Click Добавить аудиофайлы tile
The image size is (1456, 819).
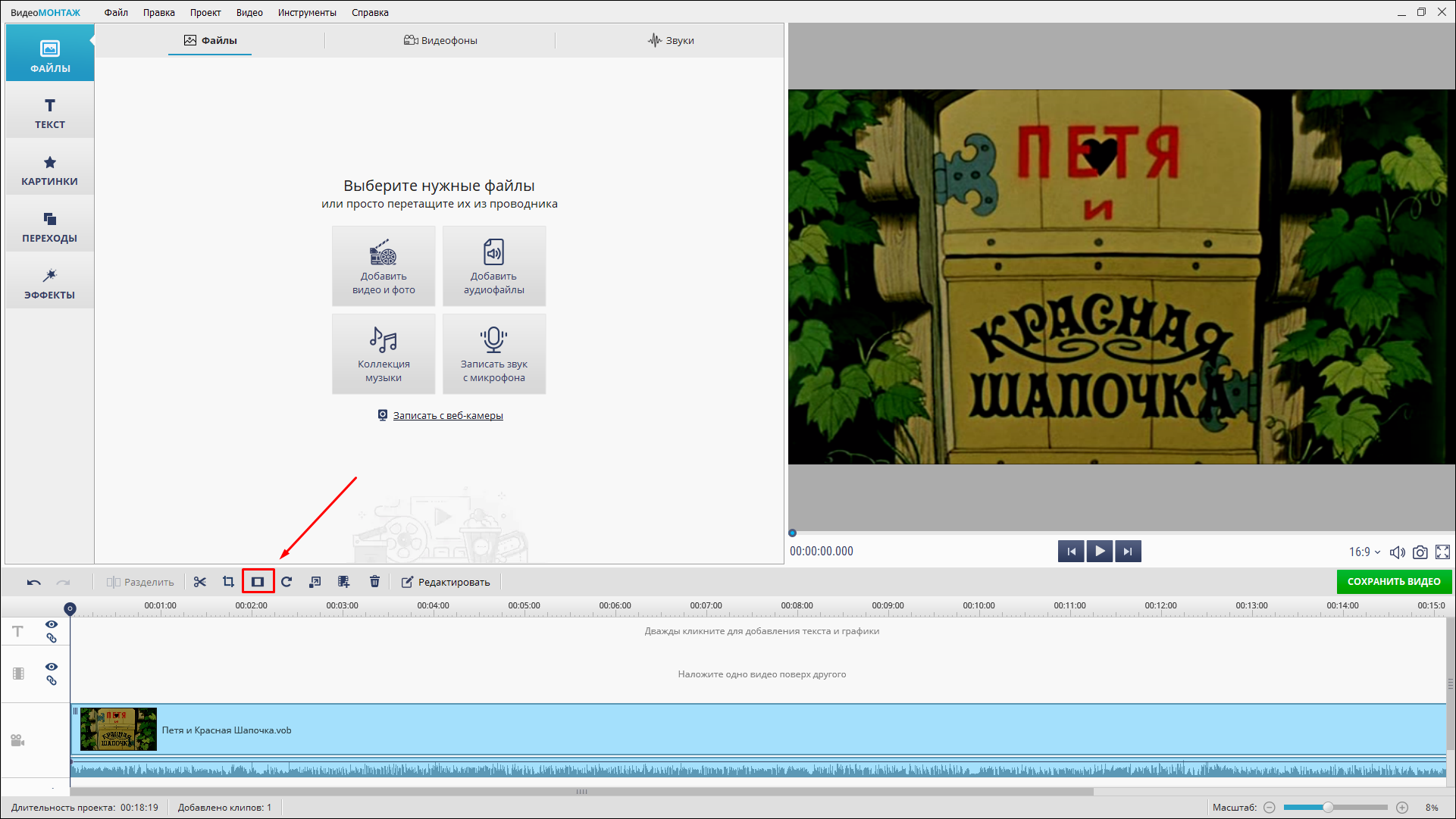coord(494,266)
